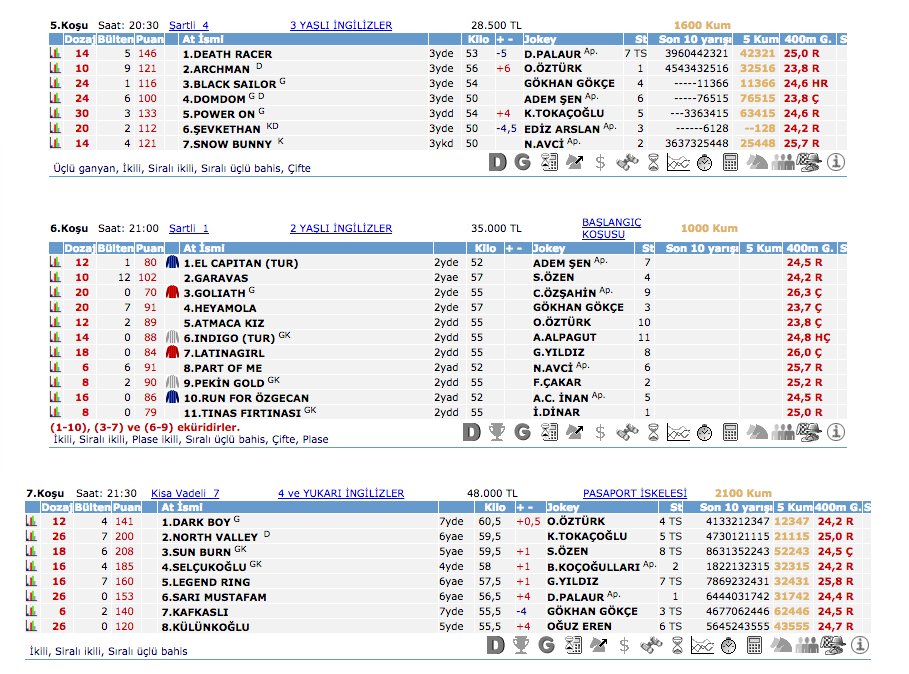The width and height of the screenshot is (909, 674).
Task: Click the blue jockey silks for EL CAPITAN
Action: (172, 263)
